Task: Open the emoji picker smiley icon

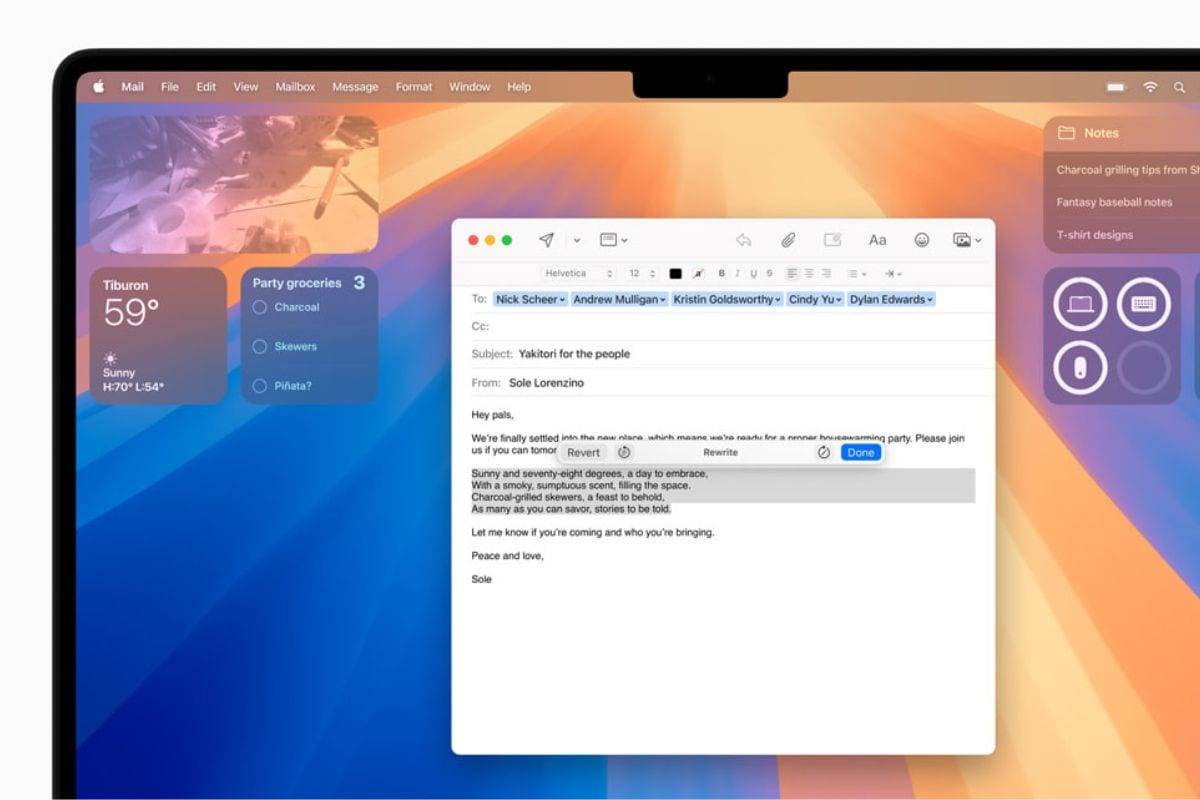Action: click(922, 240)
